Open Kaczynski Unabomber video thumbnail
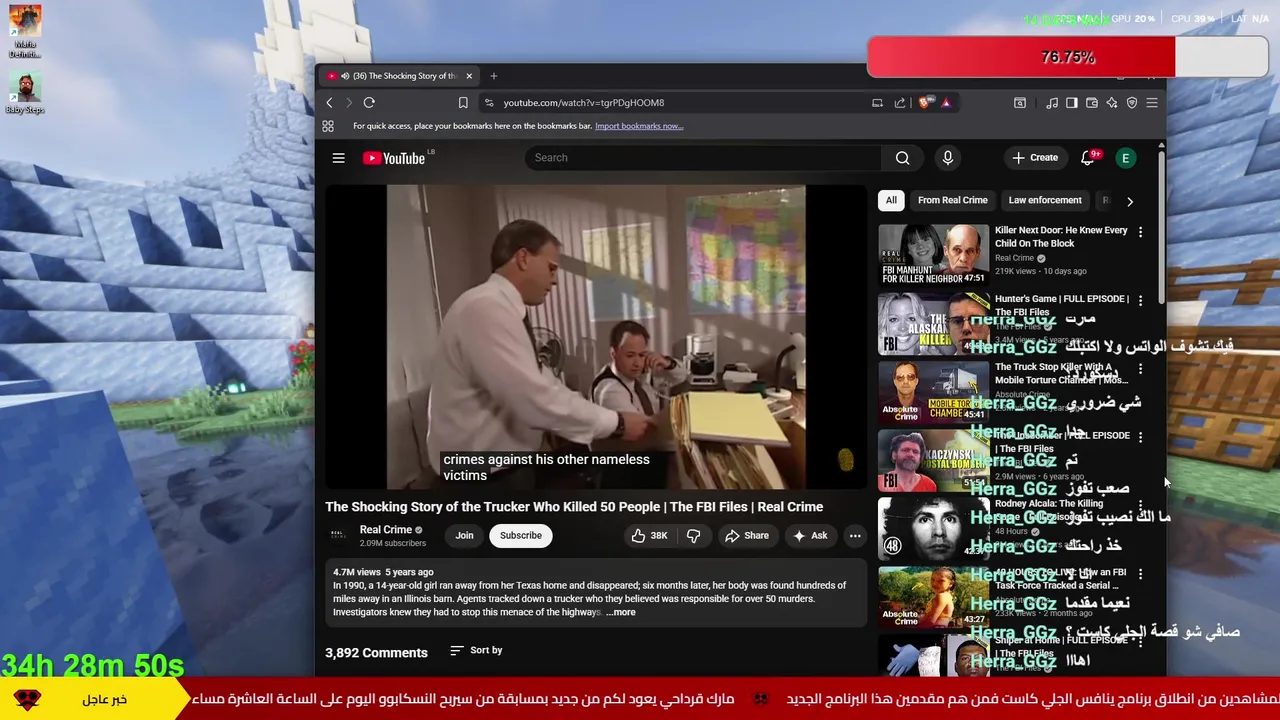Screen dimensions: 1280x720 [933, 459]
